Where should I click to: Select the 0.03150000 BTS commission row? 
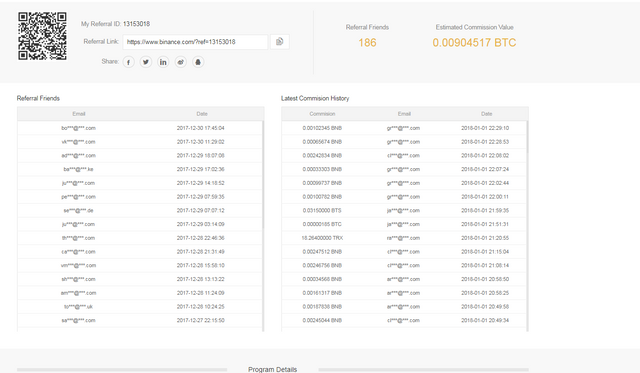(x=404, y=211)
